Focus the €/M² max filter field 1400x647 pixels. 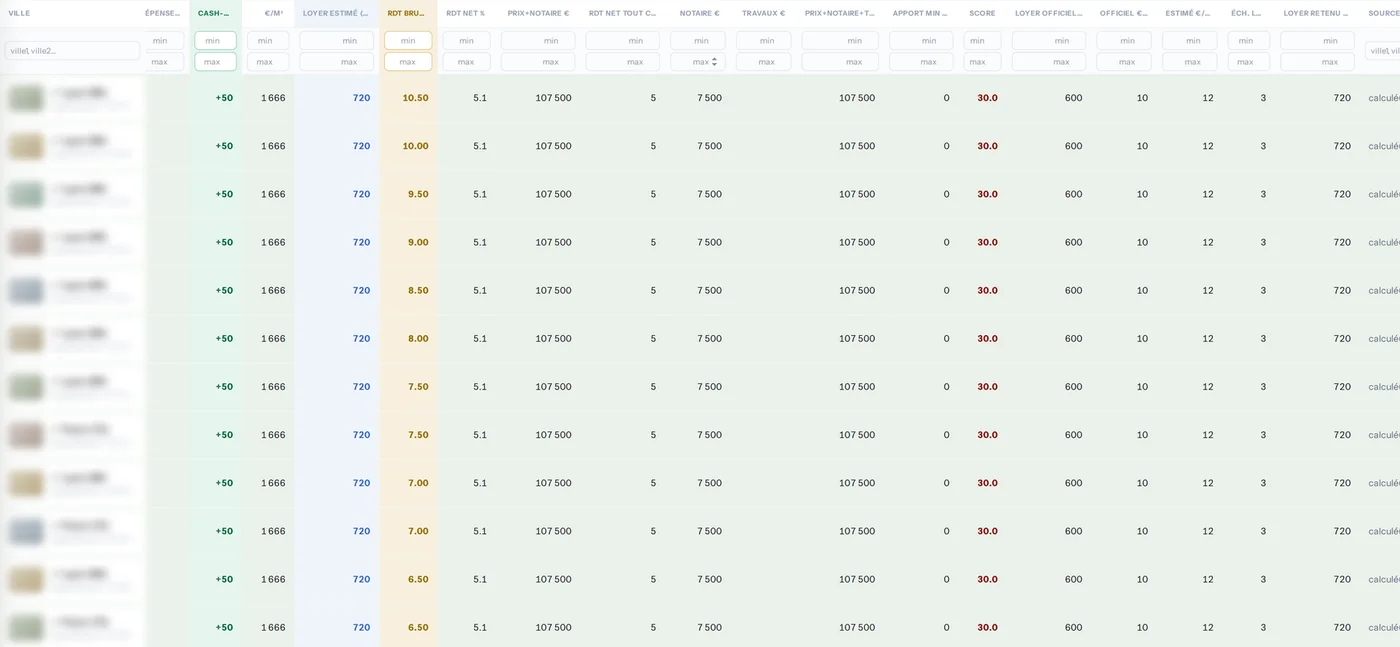pos(268,61)
